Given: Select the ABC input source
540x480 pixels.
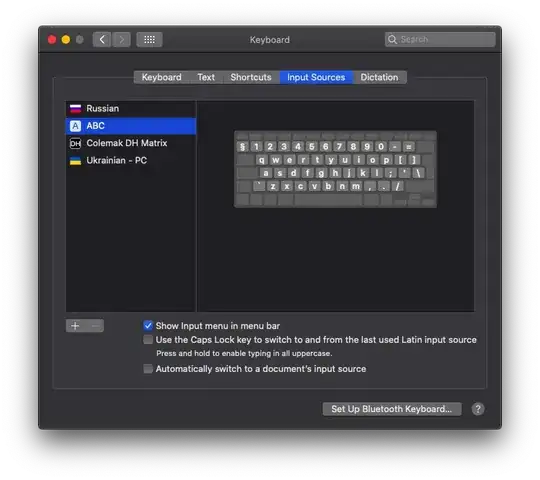Looking at the screenshot, I should click(x=131, y=126).
